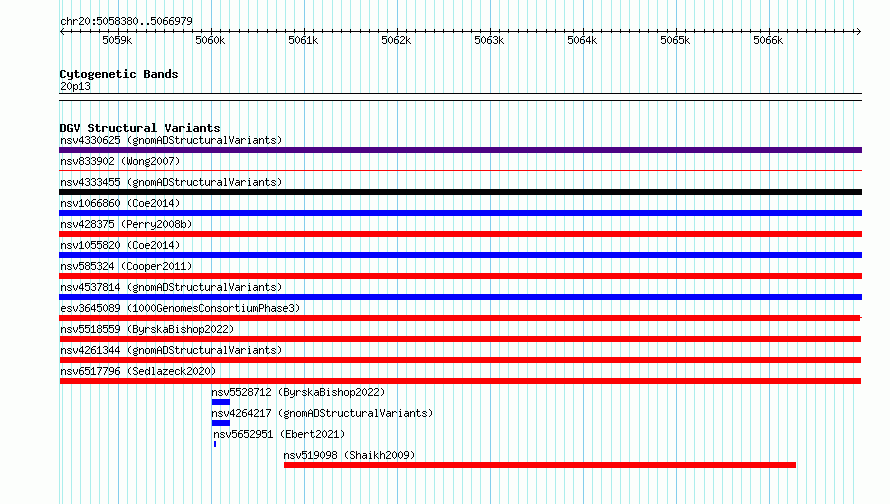Click the short blue nsv4264217 bar
The height and width of the screenshot is (504, 890).
(x=221, y=423)
